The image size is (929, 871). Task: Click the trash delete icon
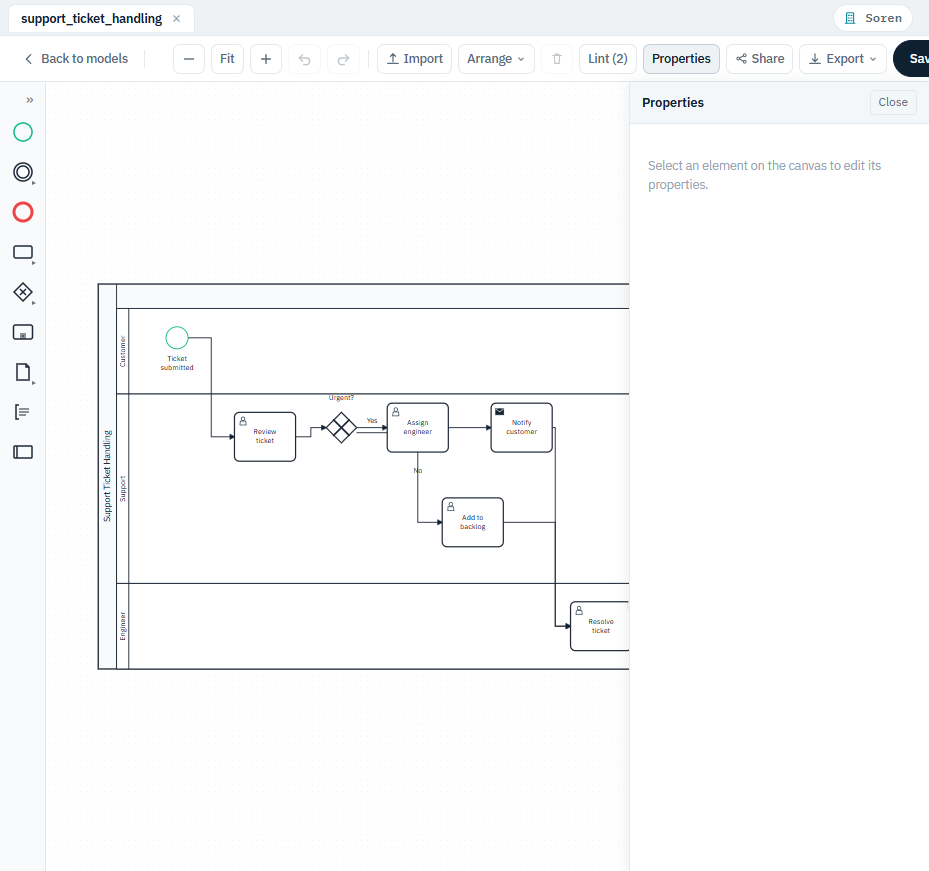(557, 59)
